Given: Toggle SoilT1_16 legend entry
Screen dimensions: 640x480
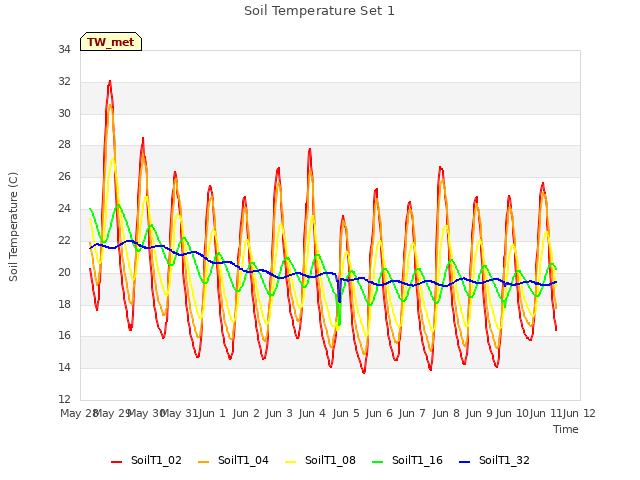Looking at the screenshot, I should click(x=407, y=460).
